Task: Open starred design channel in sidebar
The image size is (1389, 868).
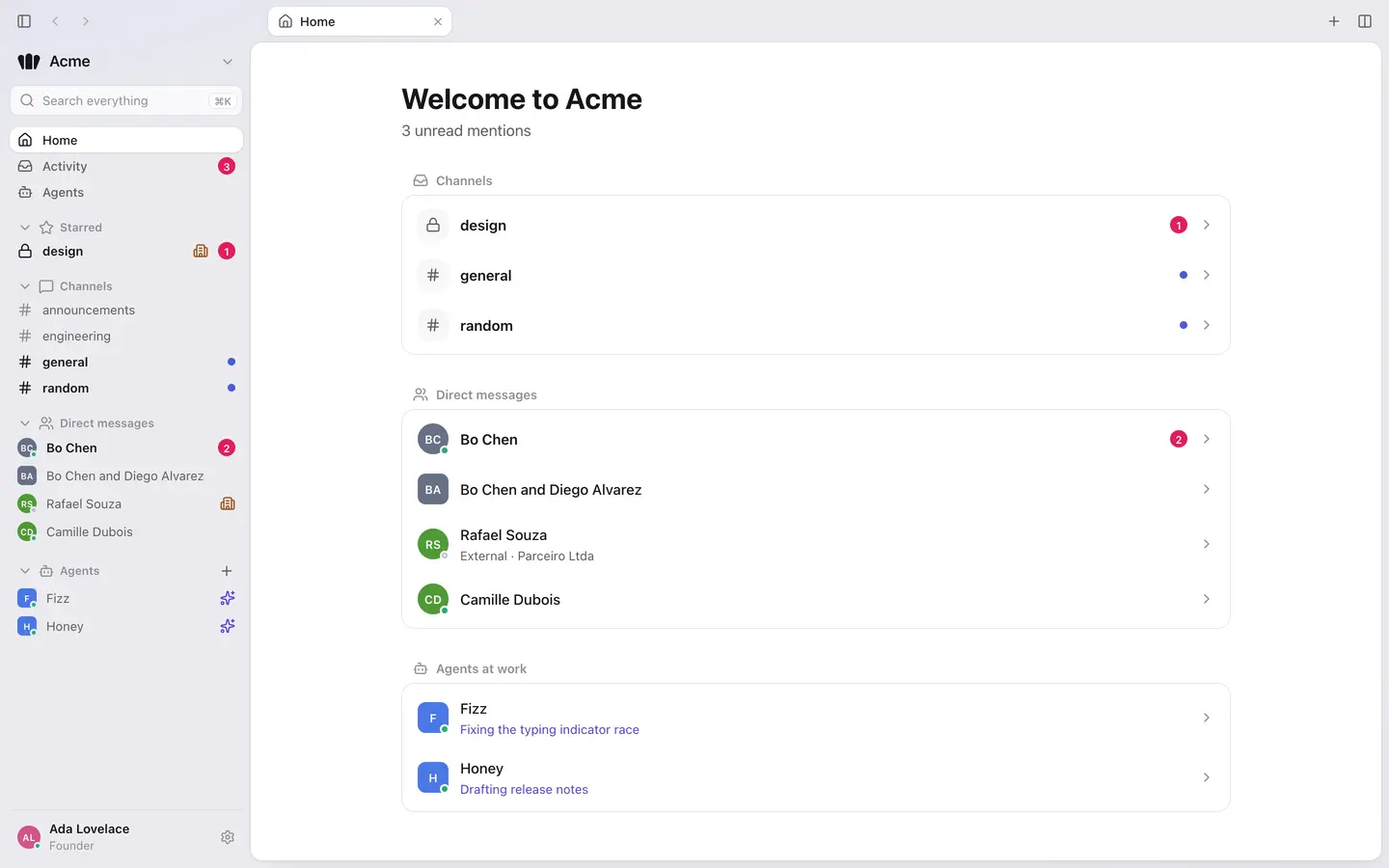Action: (126, 251)
